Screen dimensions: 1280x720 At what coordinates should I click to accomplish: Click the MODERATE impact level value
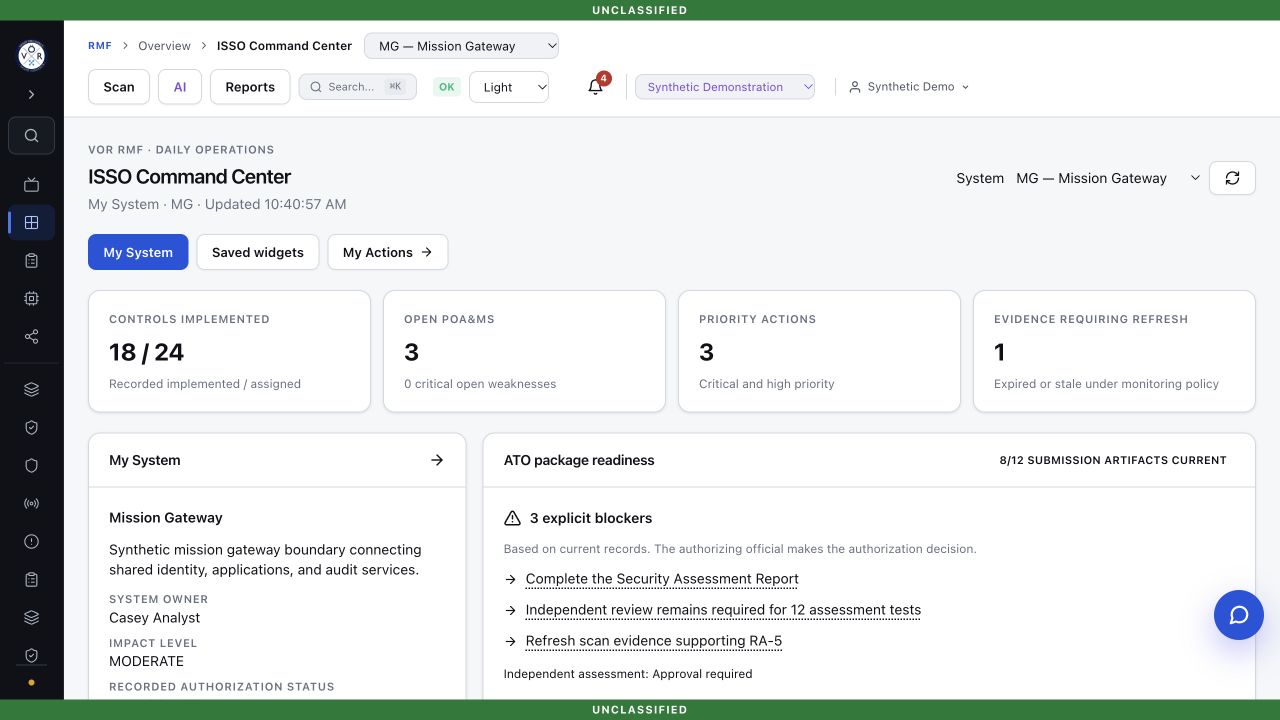tap(147, 661)
